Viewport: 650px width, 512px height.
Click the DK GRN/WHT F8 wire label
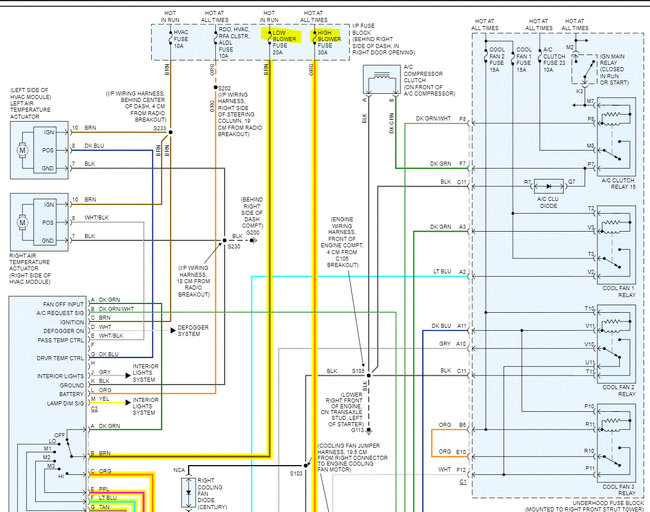[441, 119]
